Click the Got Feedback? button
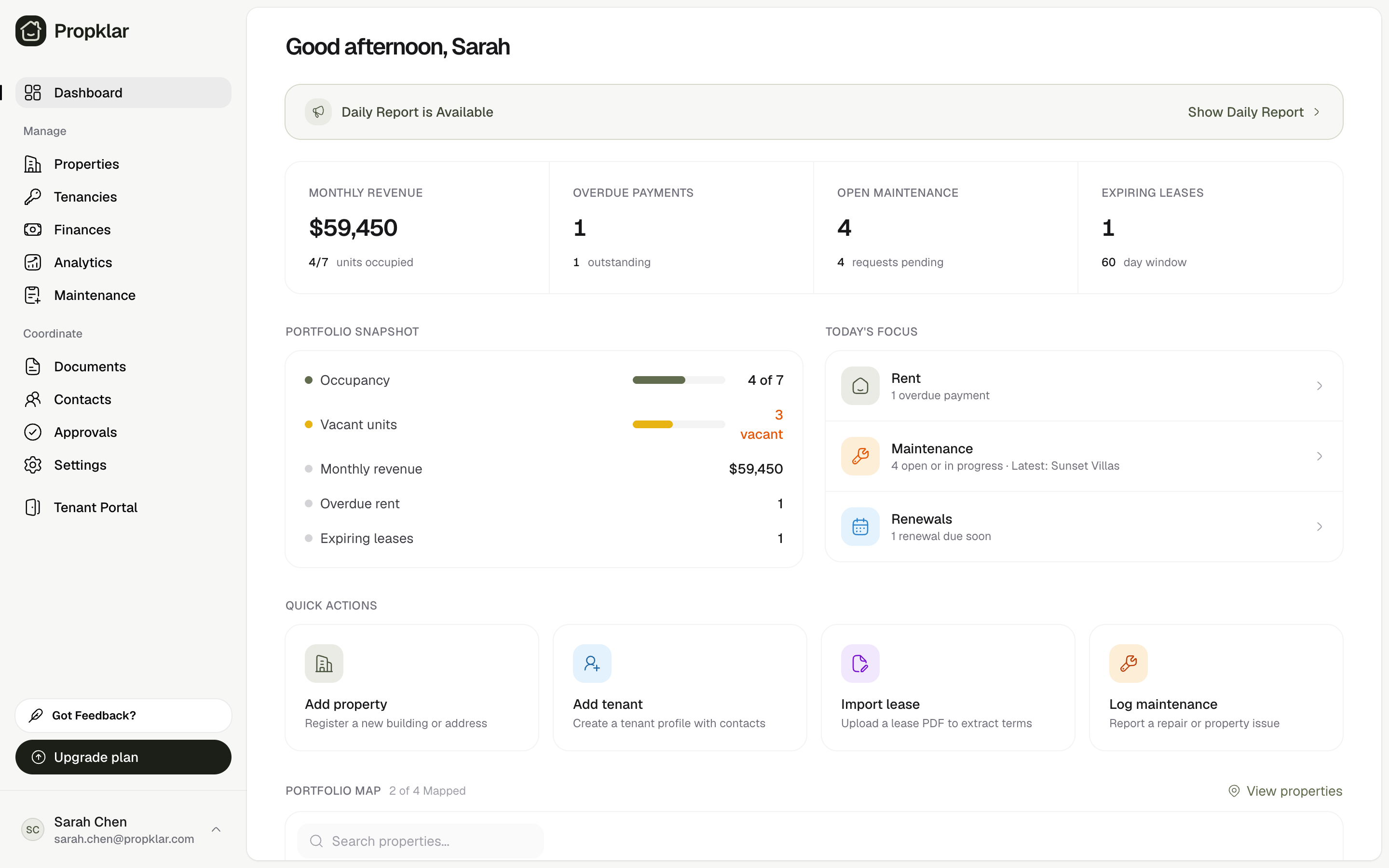This screenshot has width=1389, height=868. pyautogui.click(x=123, y=715)
